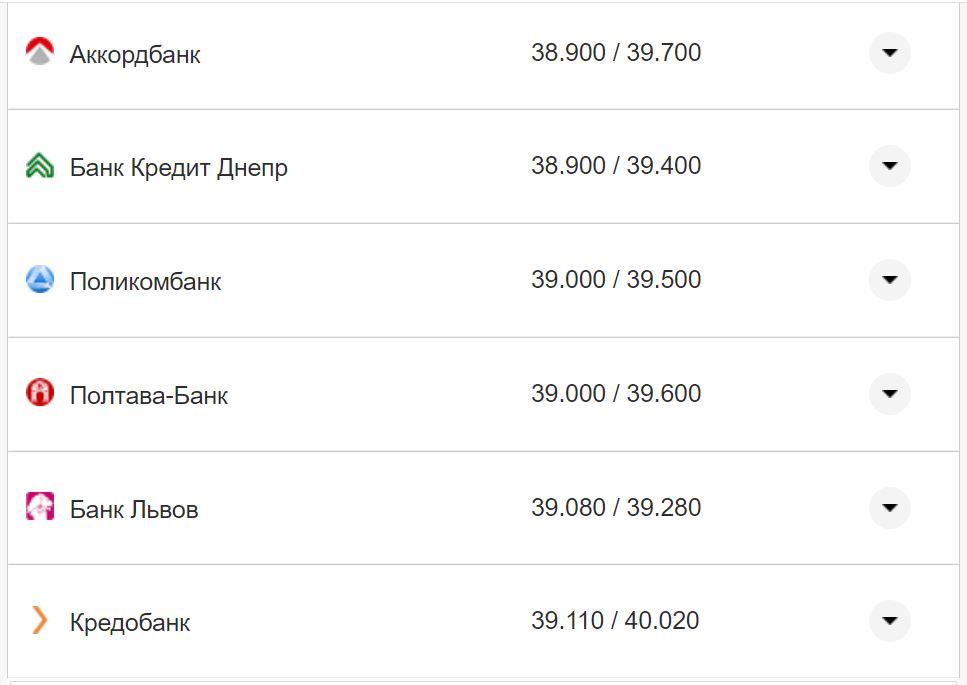Expand the Аккордбанк row details

point(889,52)
